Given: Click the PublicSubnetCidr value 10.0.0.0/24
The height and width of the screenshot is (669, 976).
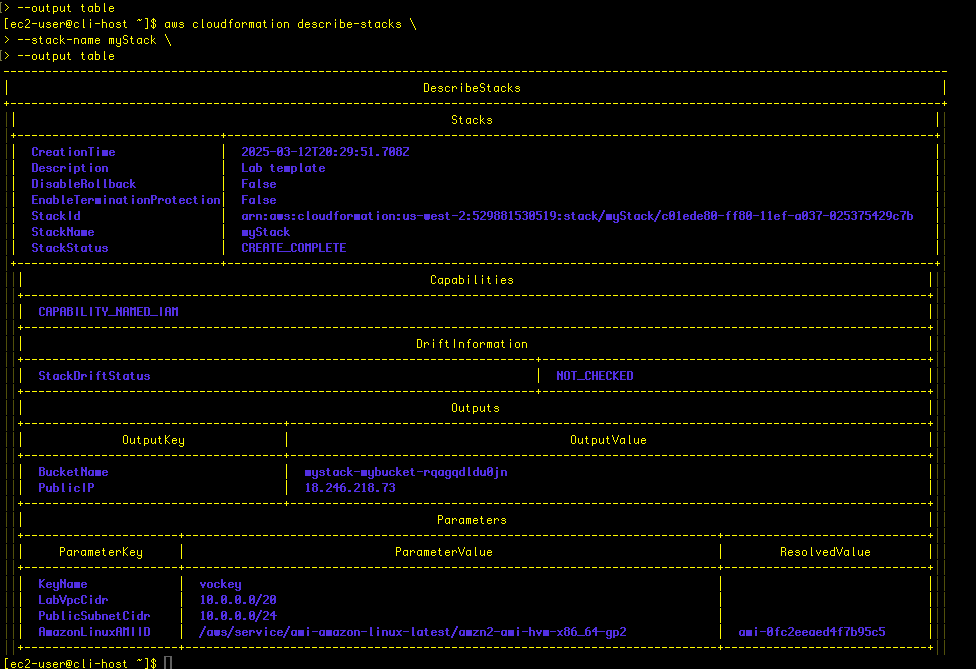Looking at the screenshot, I should pyautogui.click(x=238, y=616).
